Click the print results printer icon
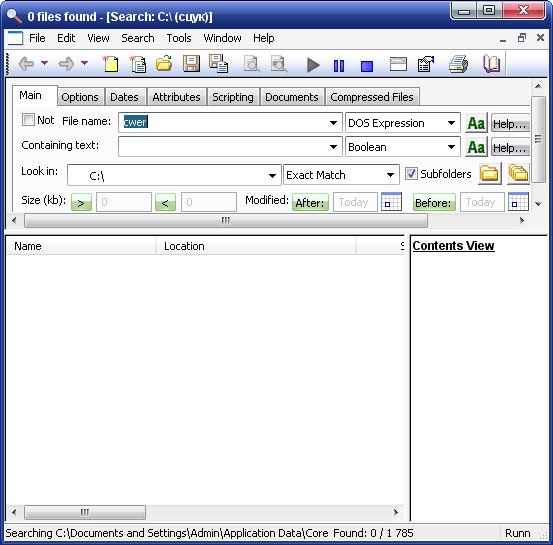553x545 pixels. coord(458,64)
